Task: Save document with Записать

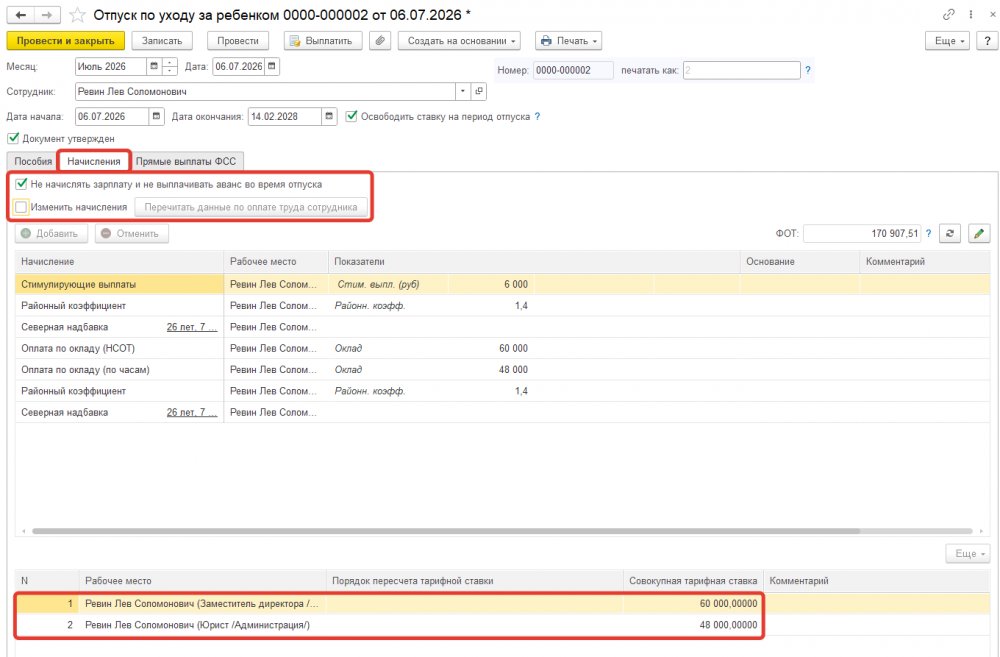Action: (x=162, y=41)
